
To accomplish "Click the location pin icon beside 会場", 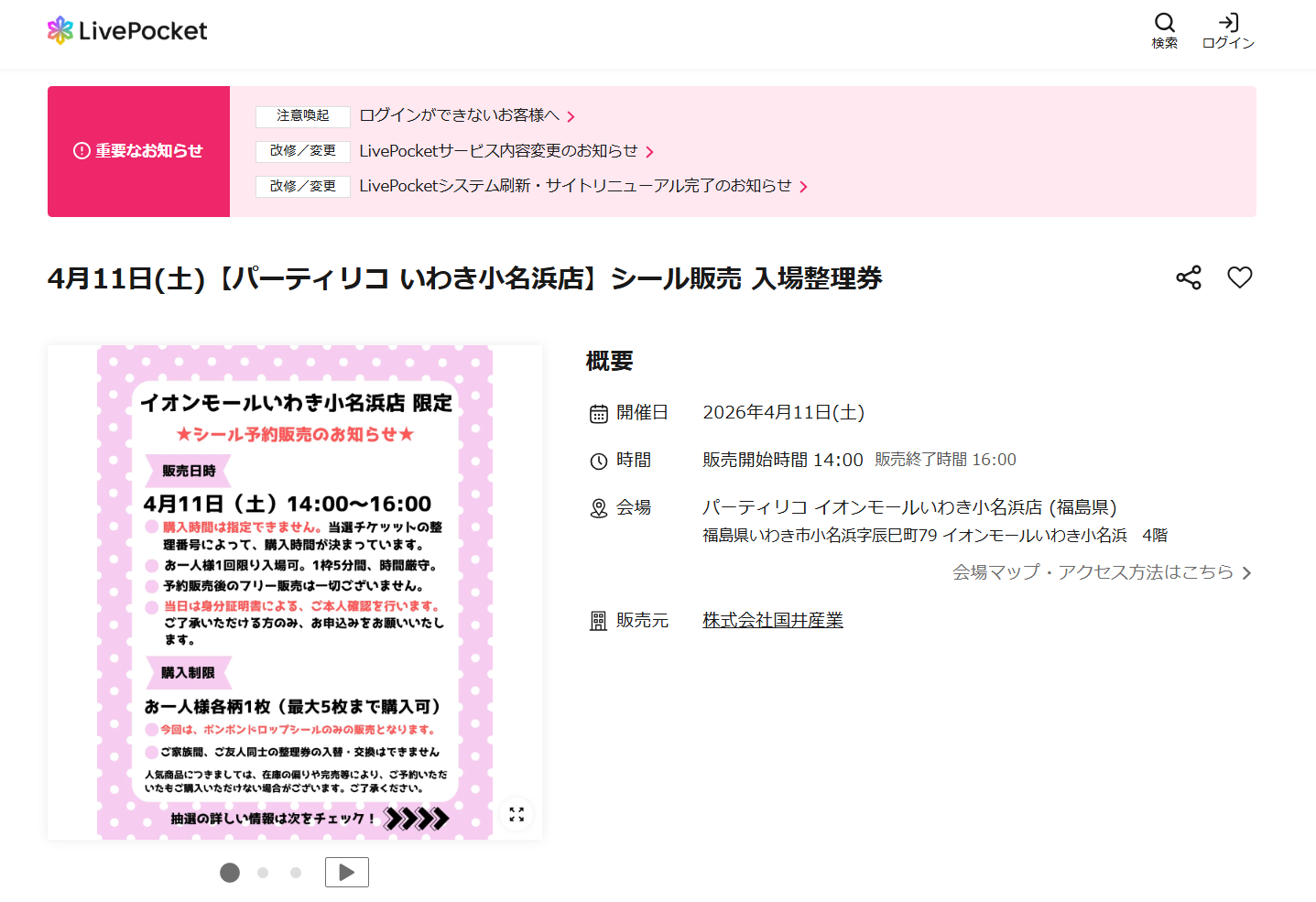I will 597,507.
